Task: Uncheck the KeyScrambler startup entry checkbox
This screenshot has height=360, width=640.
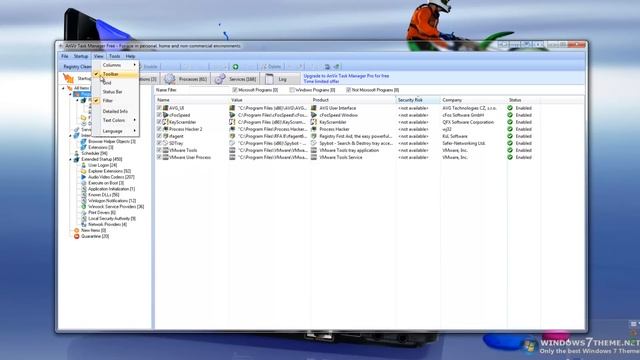Action: [159, 122]
